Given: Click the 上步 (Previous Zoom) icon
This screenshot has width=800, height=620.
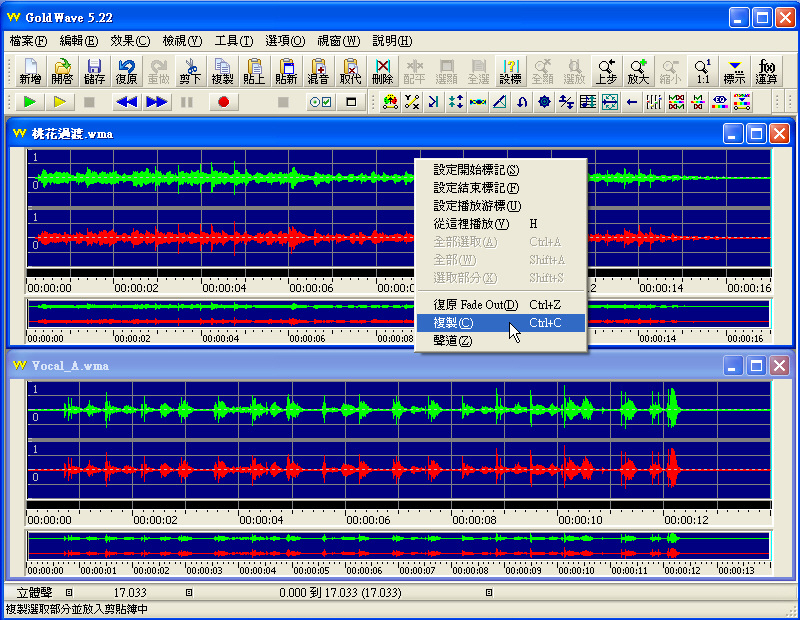Looking at the screenshot, I should coord(606,71).
